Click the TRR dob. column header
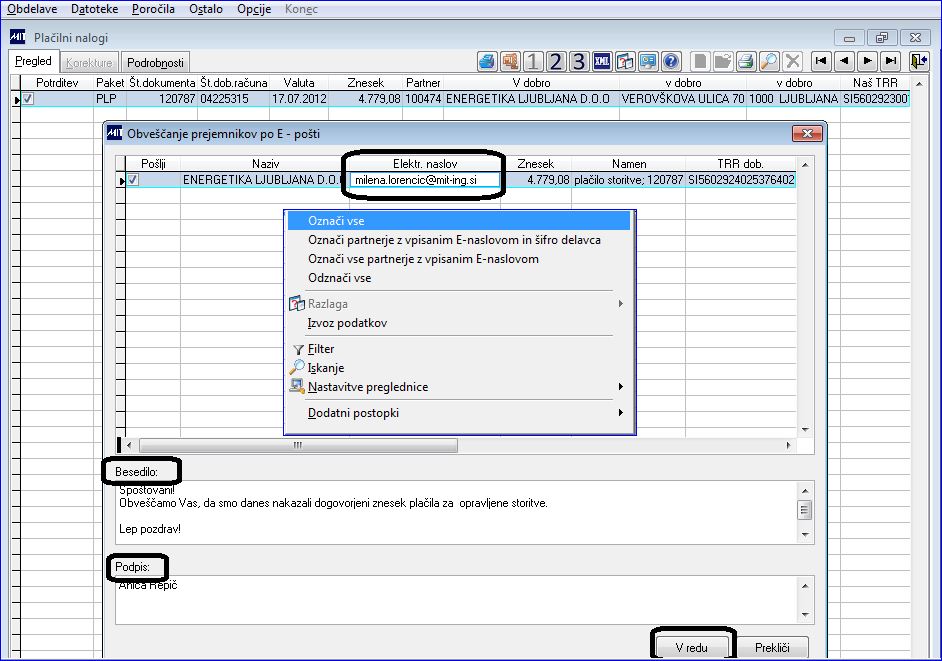The width and height of the screenshot is (942, 661). [740, 163]
